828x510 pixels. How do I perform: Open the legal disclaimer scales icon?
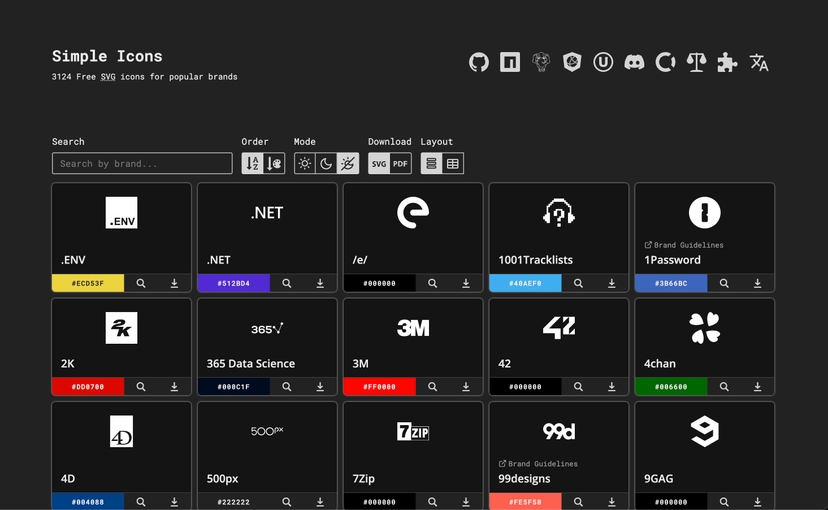(697, 63)
